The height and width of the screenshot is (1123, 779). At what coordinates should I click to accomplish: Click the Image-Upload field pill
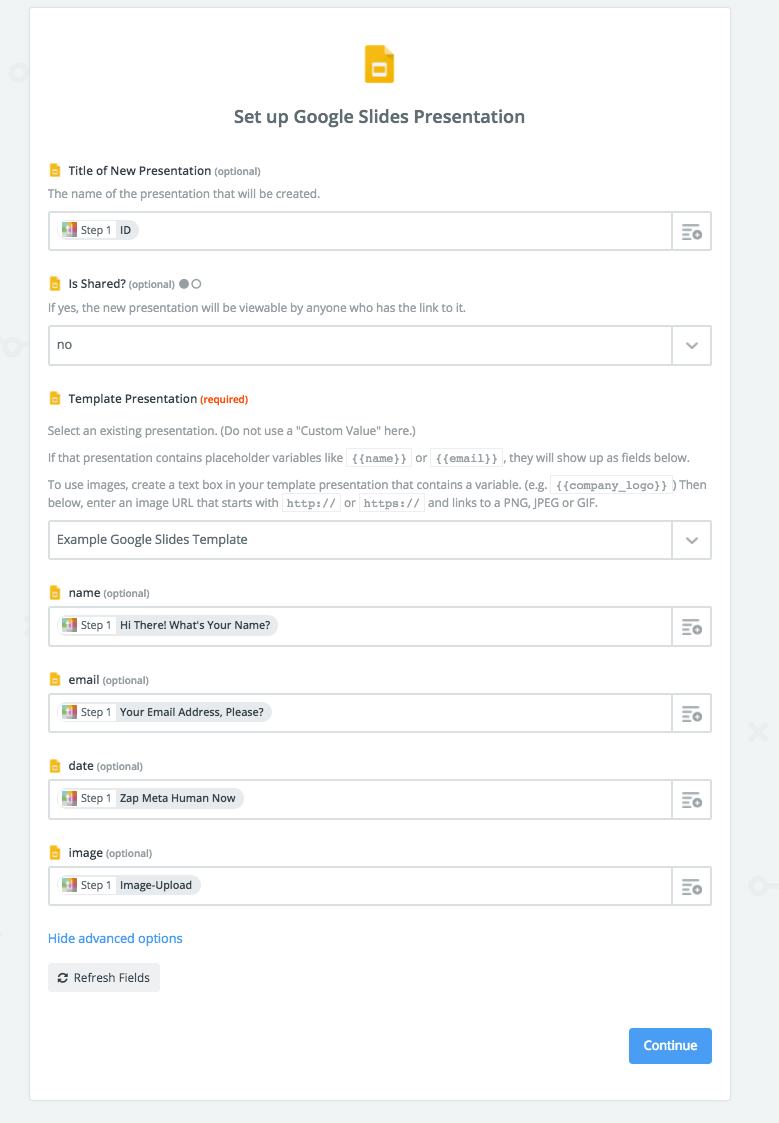129,885
